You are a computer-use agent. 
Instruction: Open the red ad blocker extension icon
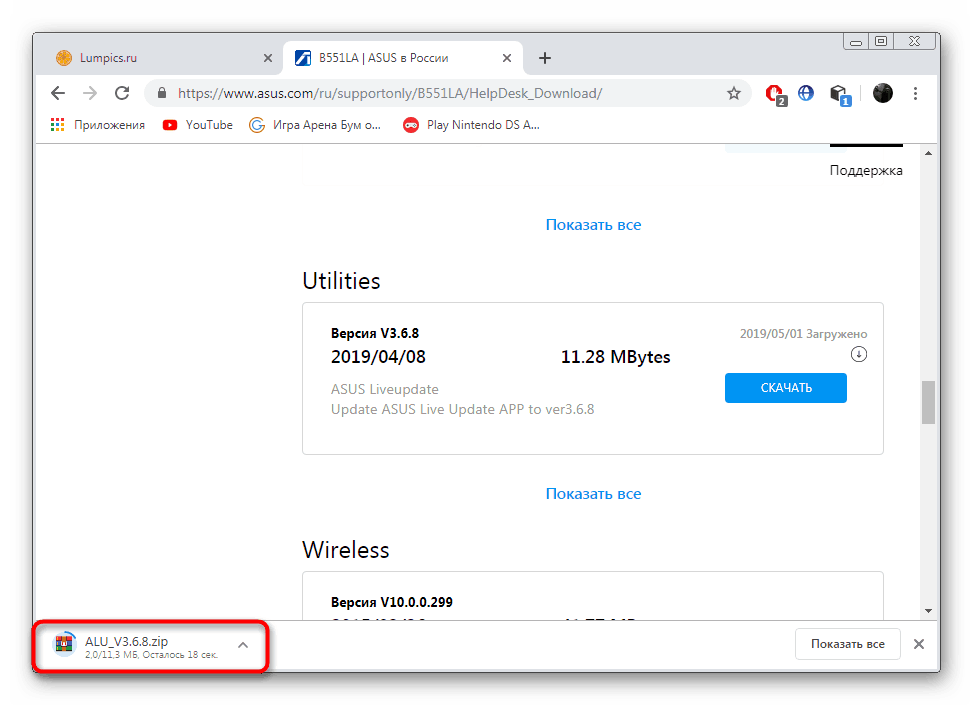(x=776, y=94)
